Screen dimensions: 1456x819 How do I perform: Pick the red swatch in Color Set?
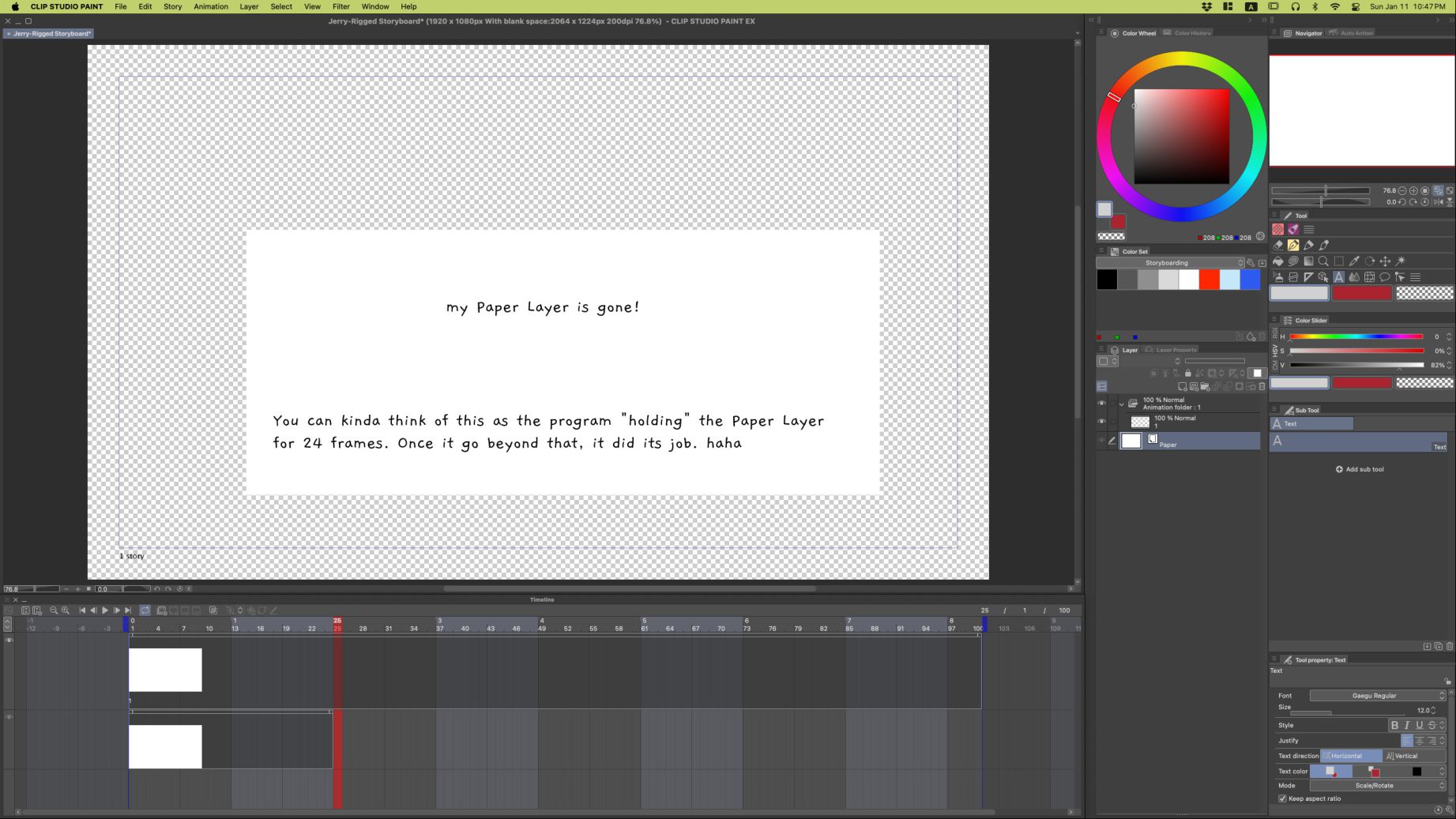pos(1209,280)
